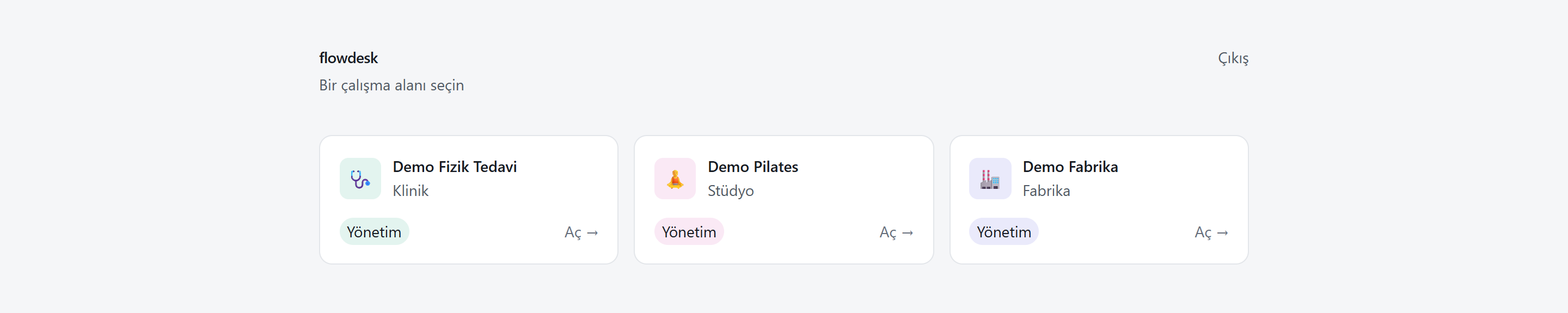Click the arrow next to Aç on the Fabrika card
The width and height of the screenshot is (1568, 313).
coord(1222,232)
